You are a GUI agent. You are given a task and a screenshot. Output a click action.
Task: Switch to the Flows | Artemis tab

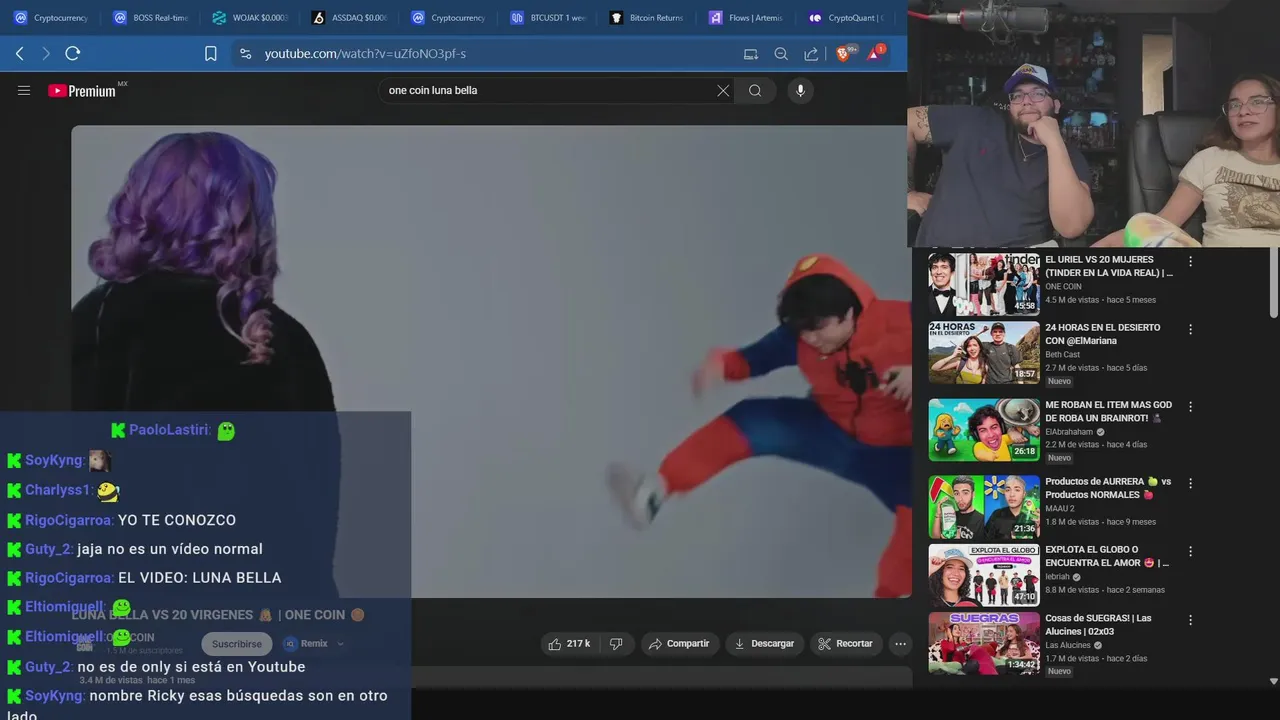(x=746, y=18)
